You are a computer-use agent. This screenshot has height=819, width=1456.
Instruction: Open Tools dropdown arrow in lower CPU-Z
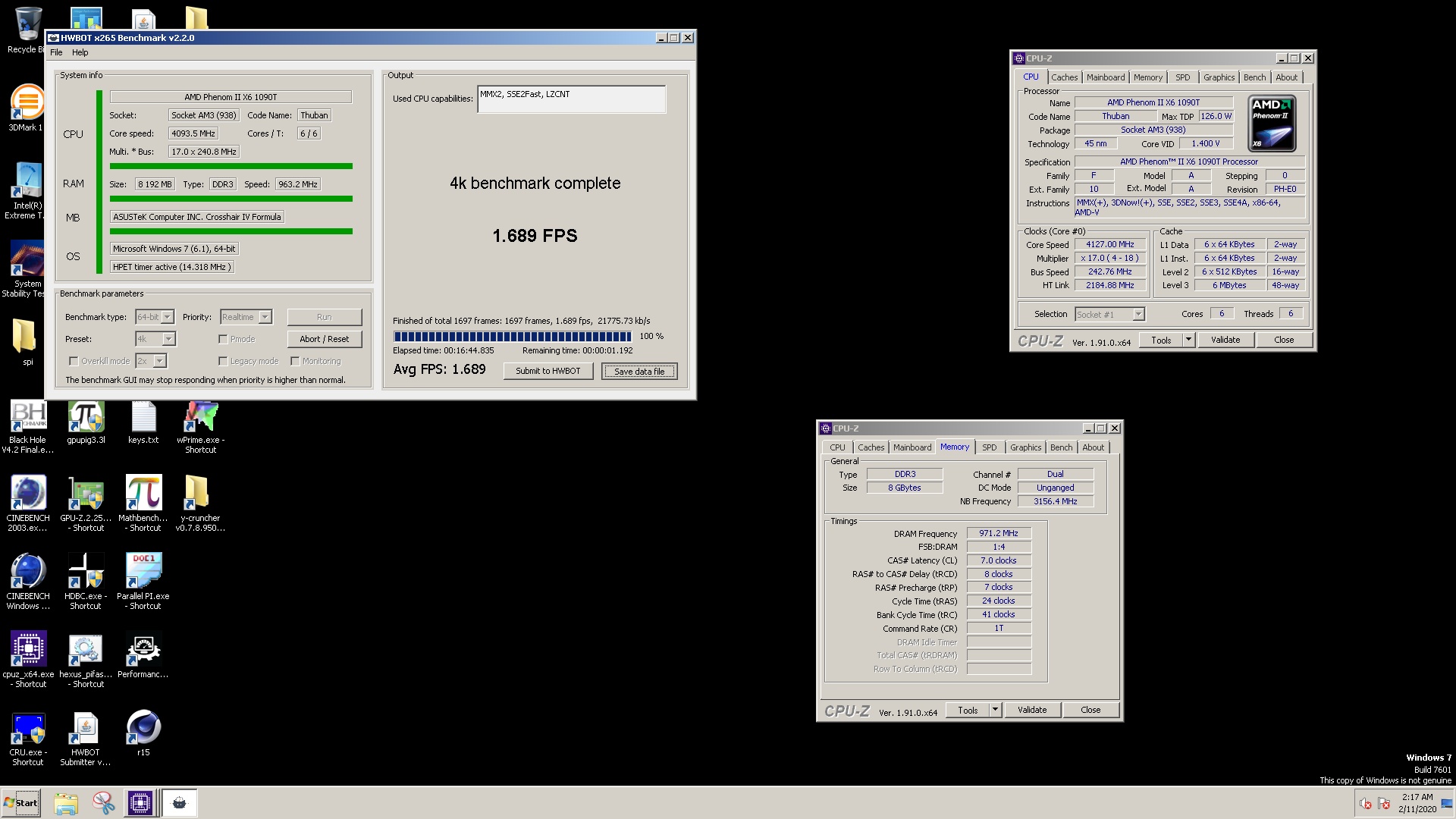pos(995,710)
